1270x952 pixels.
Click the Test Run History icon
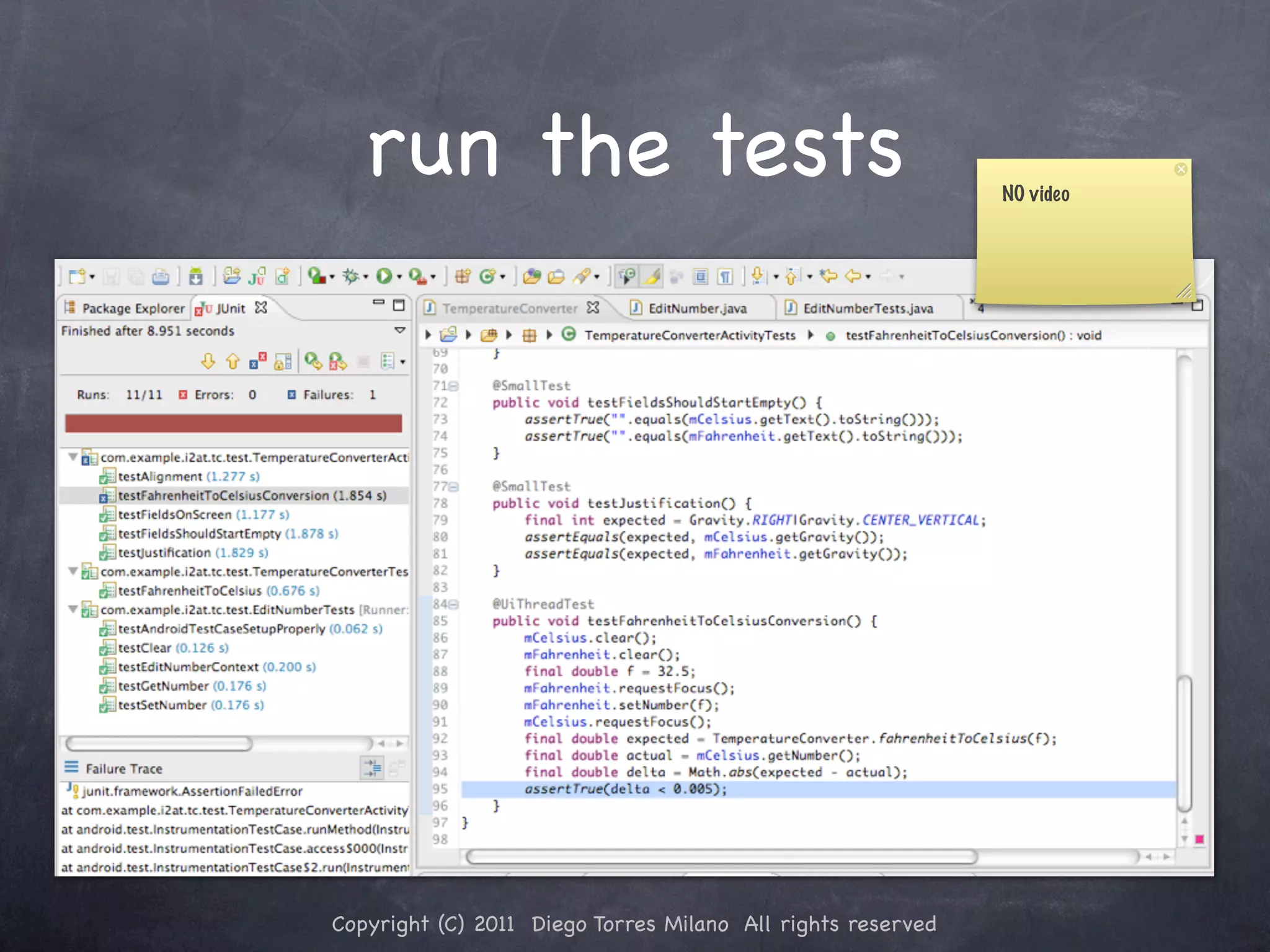point(388,361)
